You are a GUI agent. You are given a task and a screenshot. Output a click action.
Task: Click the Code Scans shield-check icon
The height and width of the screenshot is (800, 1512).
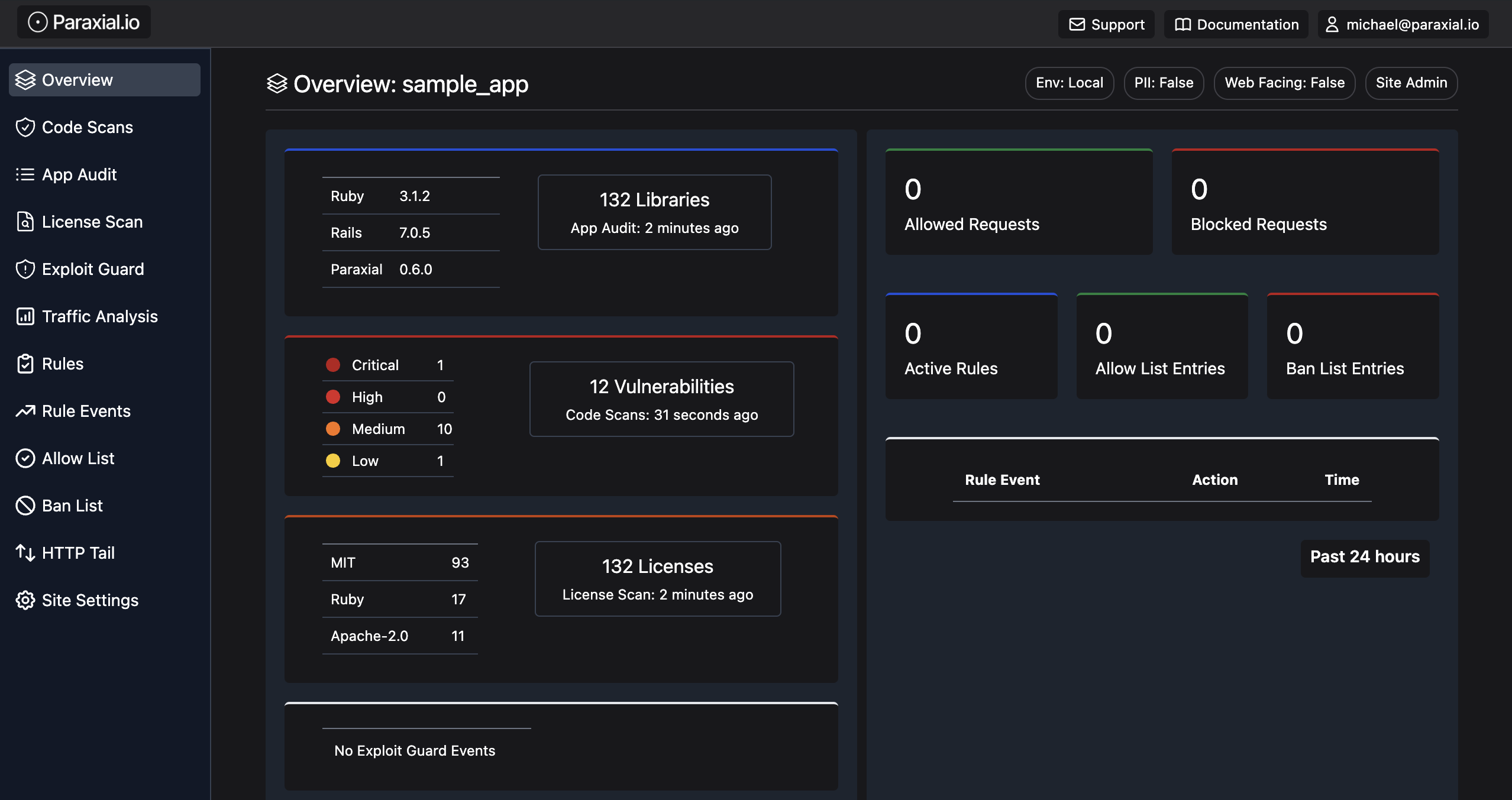[x=25, y=127]
